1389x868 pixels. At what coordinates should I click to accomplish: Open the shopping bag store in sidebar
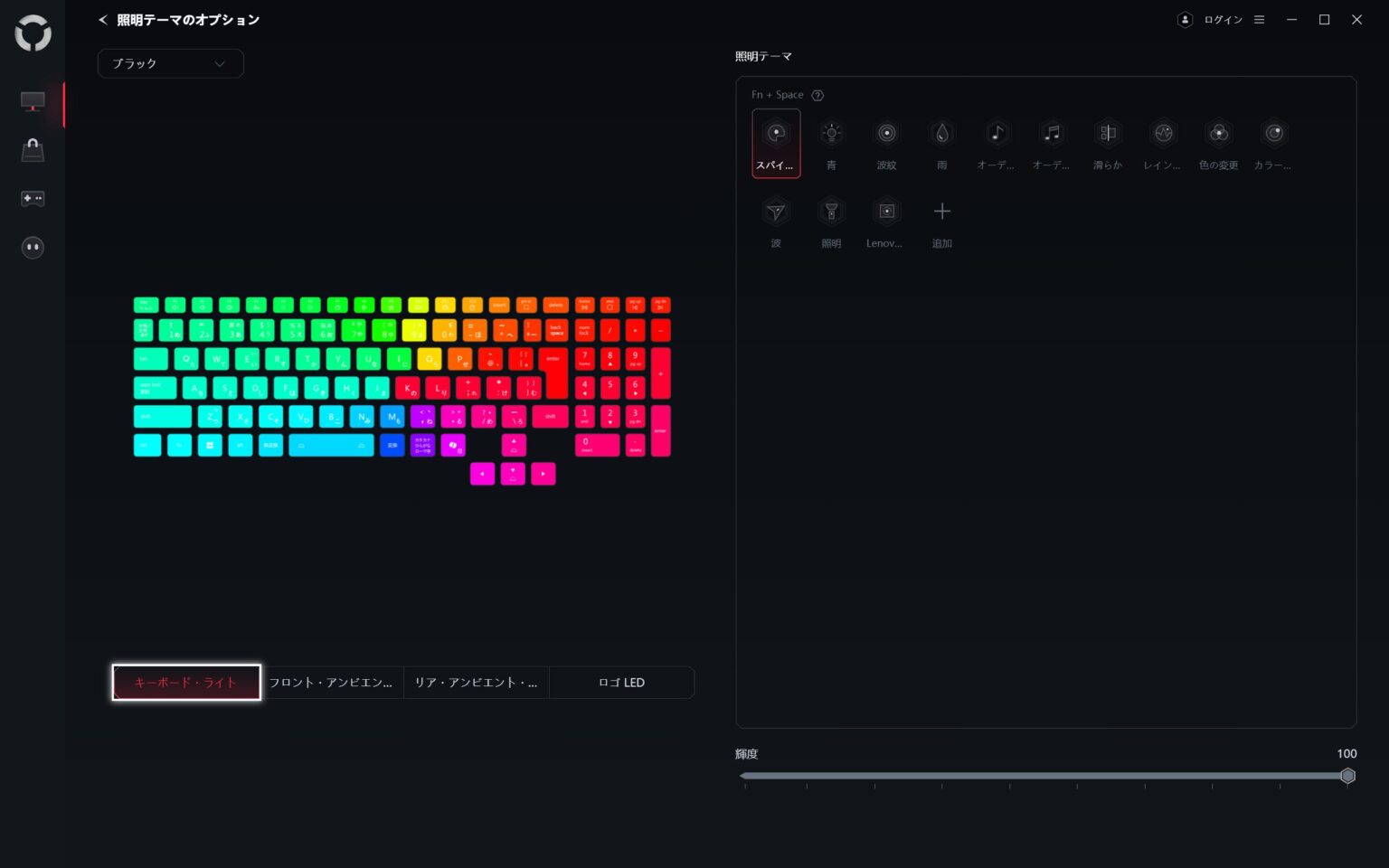tap(33, 150)
